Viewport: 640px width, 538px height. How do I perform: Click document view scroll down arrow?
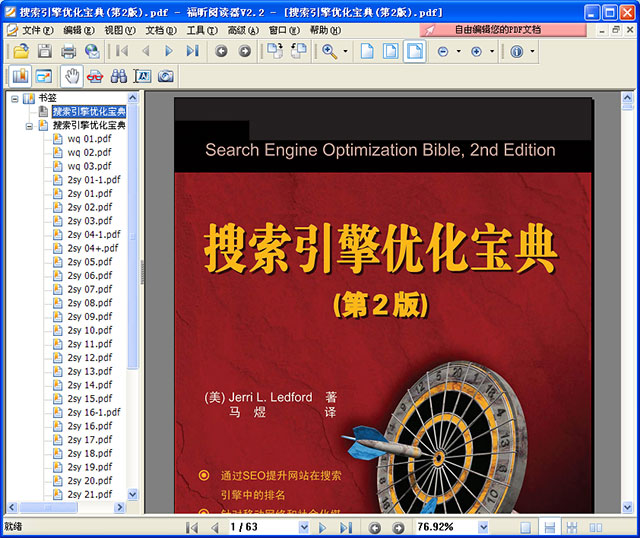[627, 508]
